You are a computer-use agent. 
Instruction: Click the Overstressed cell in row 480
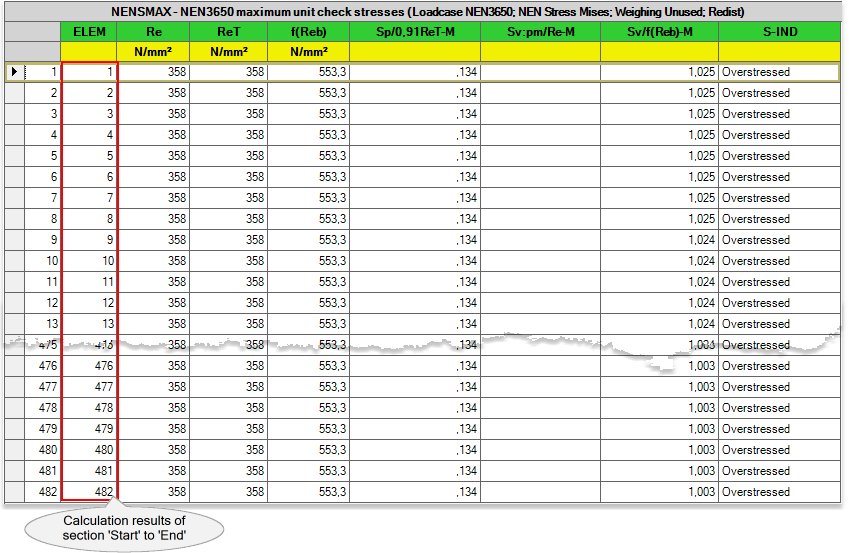point(779,450)
